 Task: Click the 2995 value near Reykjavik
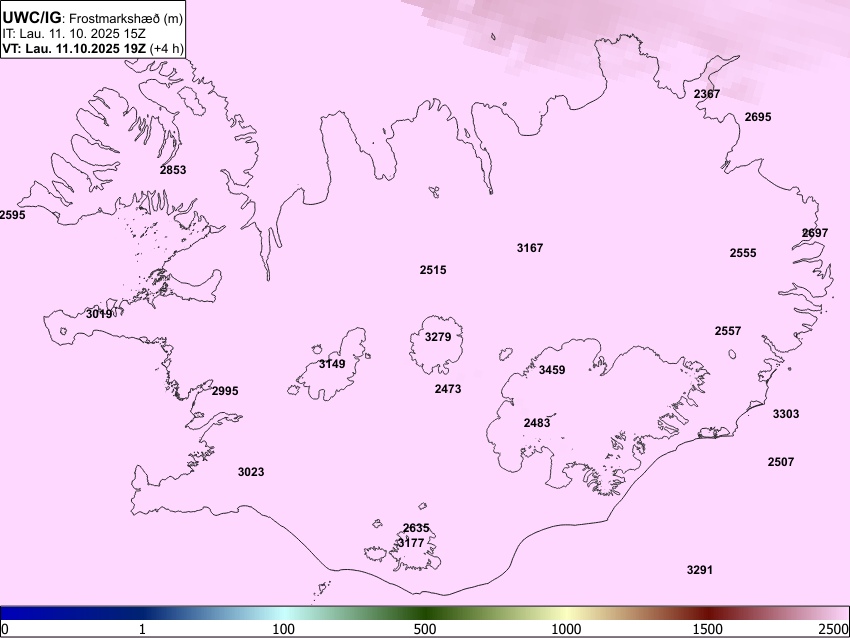pos(225,391)
